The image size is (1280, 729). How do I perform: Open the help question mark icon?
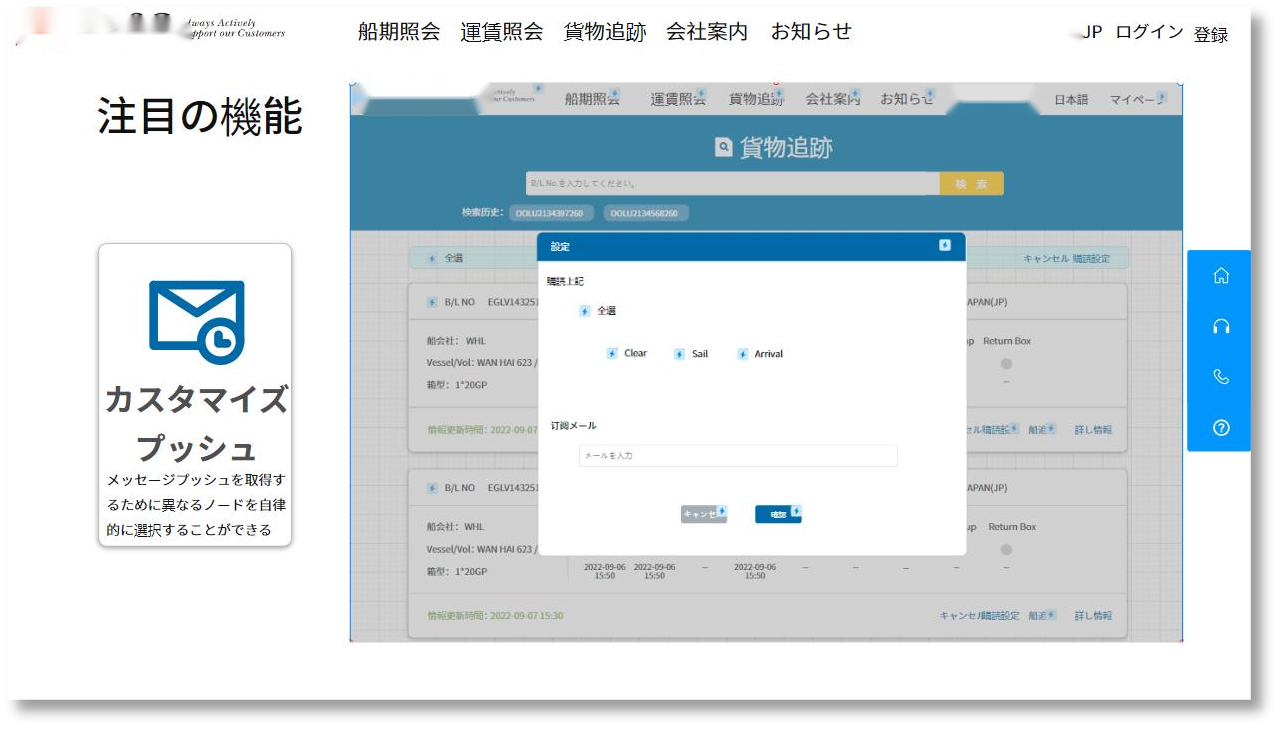[x=1220, y=428]
